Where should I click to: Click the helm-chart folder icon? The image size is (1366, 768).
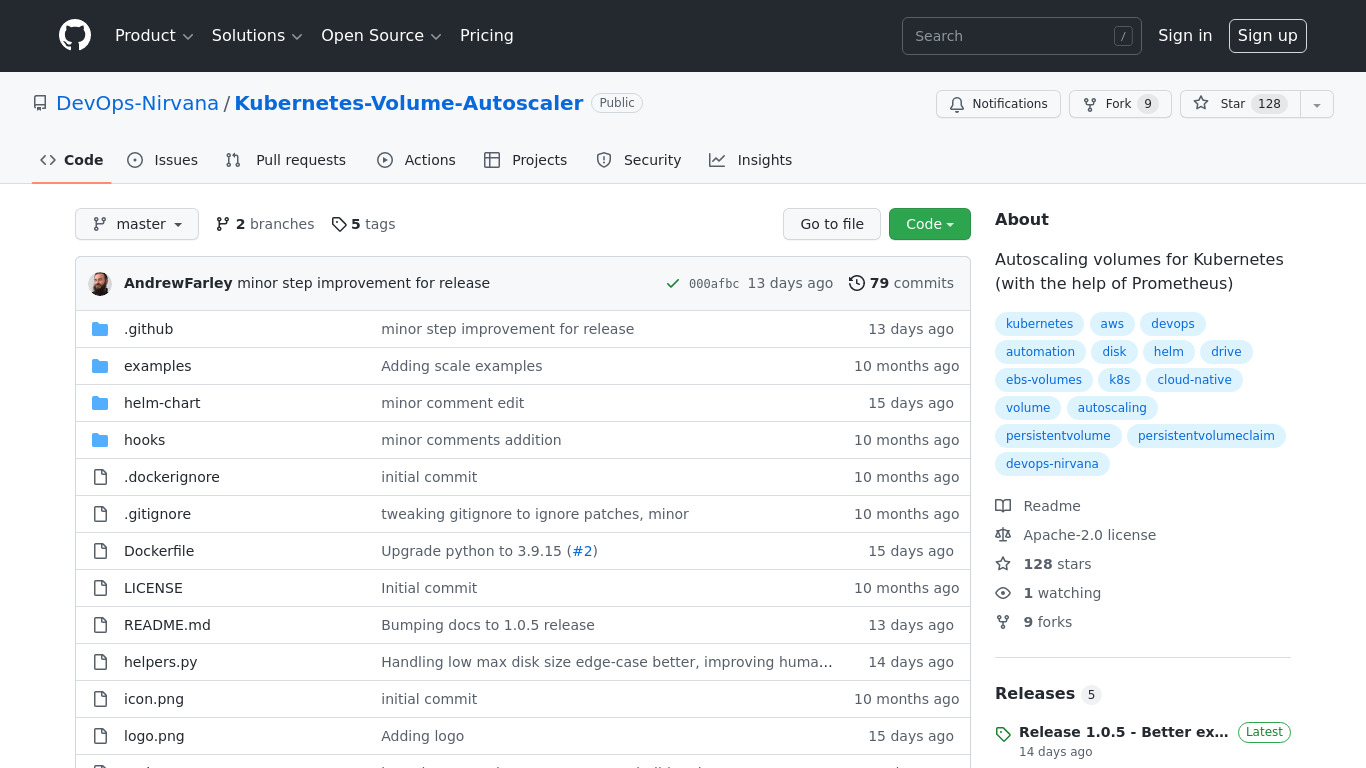click(x=100, y=403)
